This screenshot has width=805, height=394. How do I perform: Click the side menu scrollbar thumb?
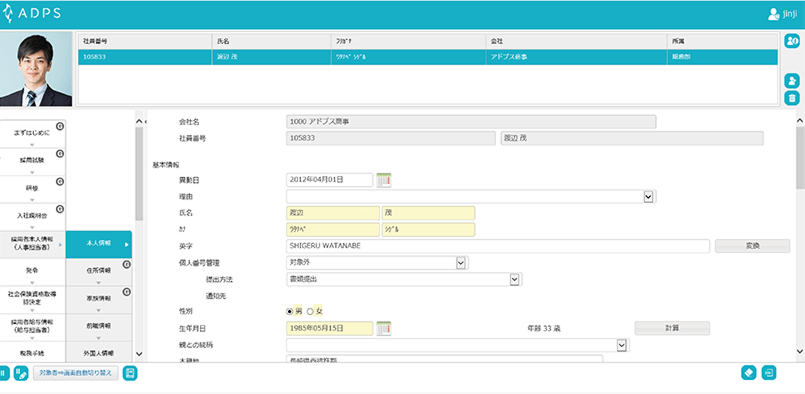(x=139, y=174)
